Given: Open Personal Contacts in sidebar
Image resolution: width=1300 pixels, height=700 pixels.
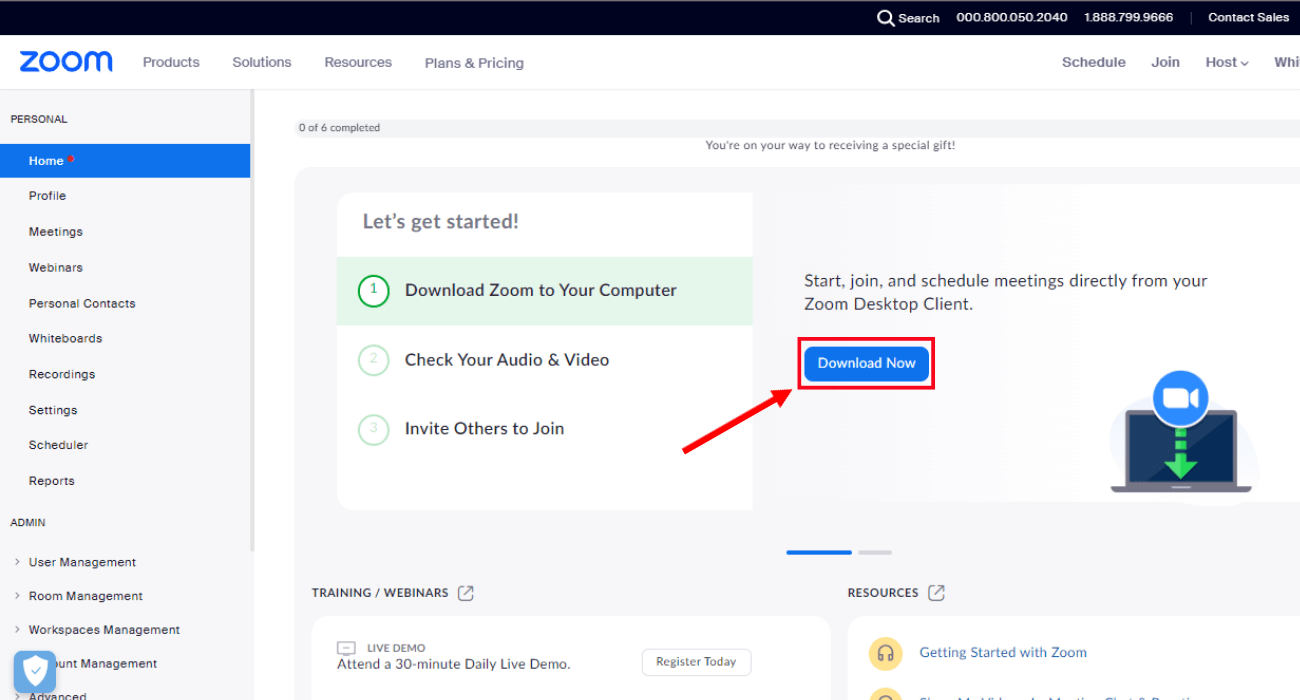Looking at the screenshot, I should coord(82,304).
